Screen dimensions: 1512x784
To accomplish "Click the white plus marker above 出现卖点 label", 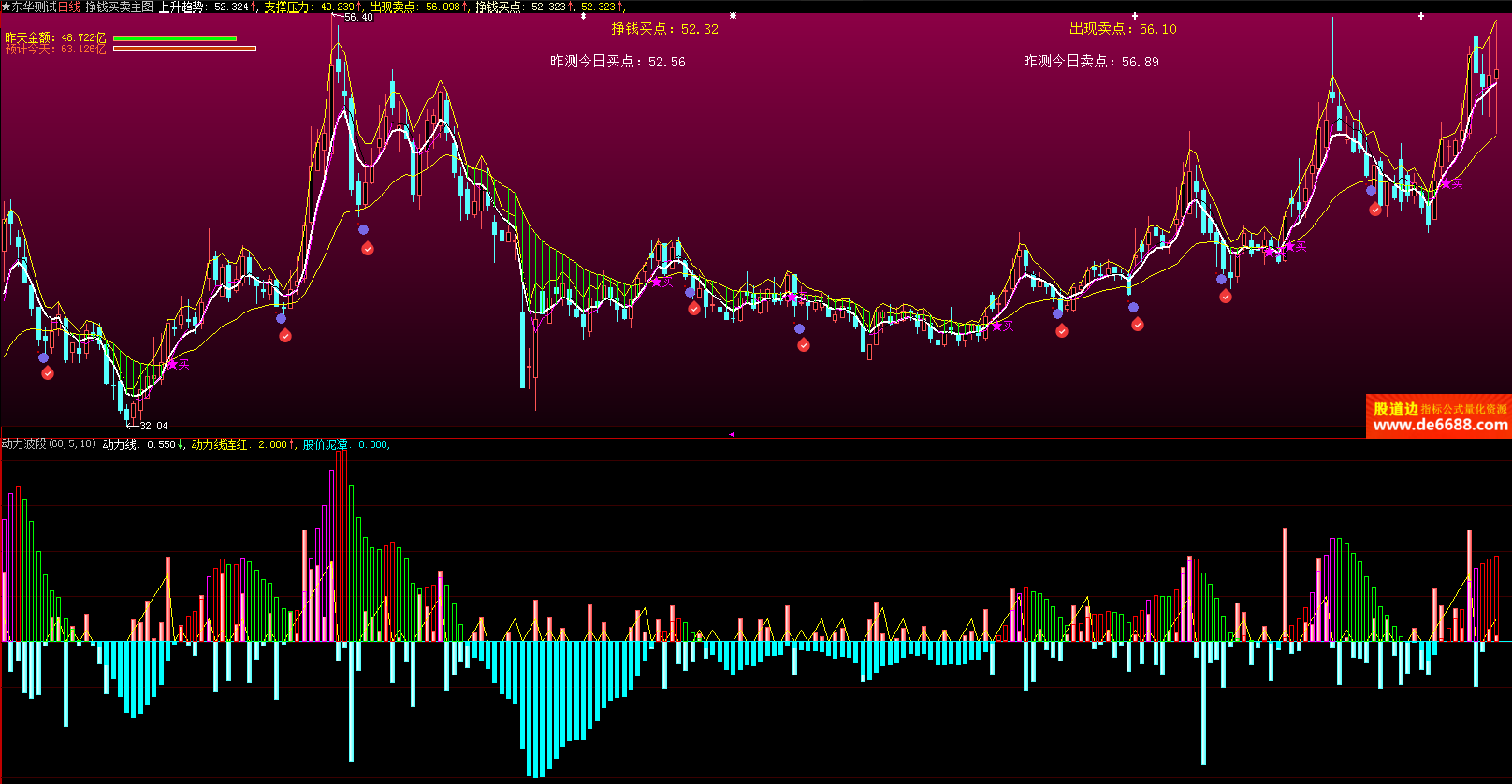I will pyautogui.click(x=1135, y=16).
